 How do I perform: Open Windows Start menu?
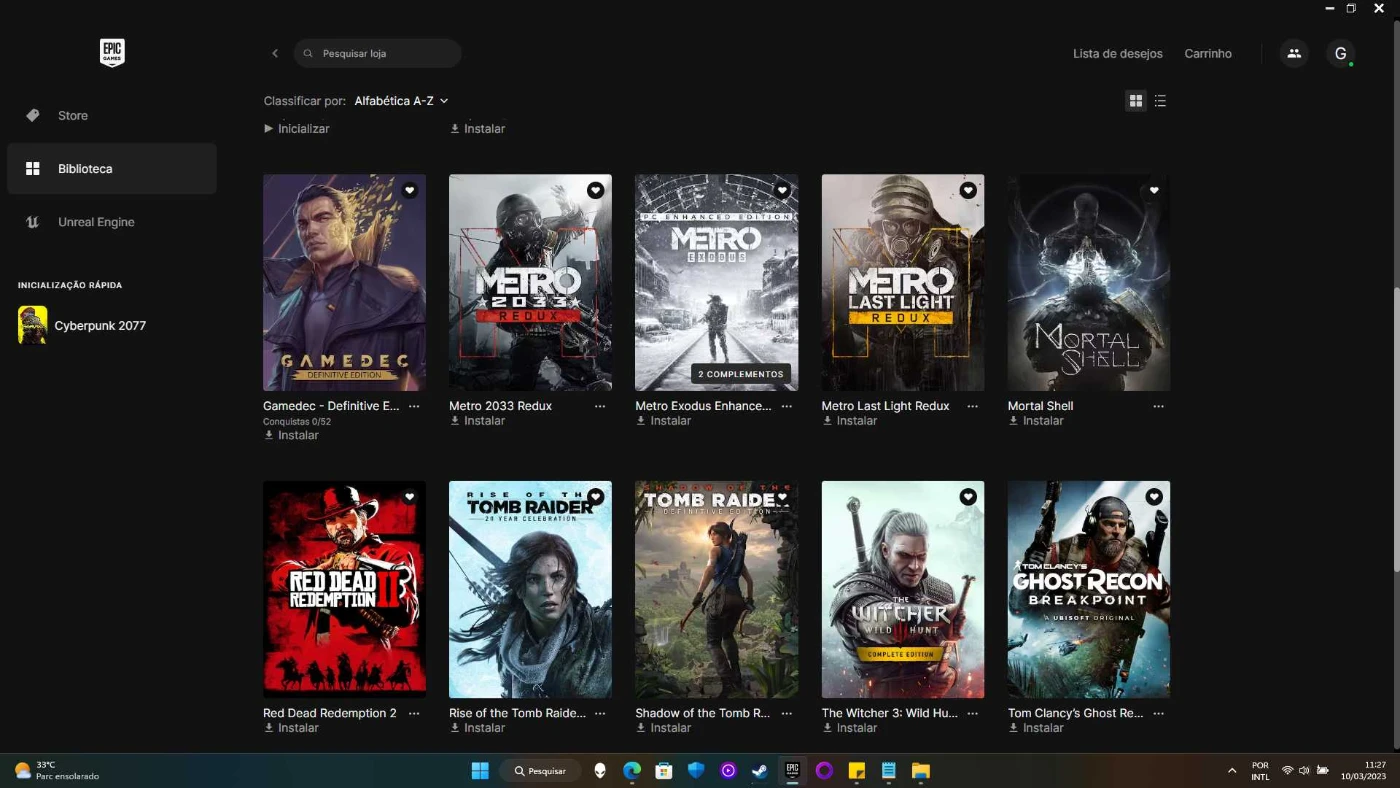(x=480, y=770)
